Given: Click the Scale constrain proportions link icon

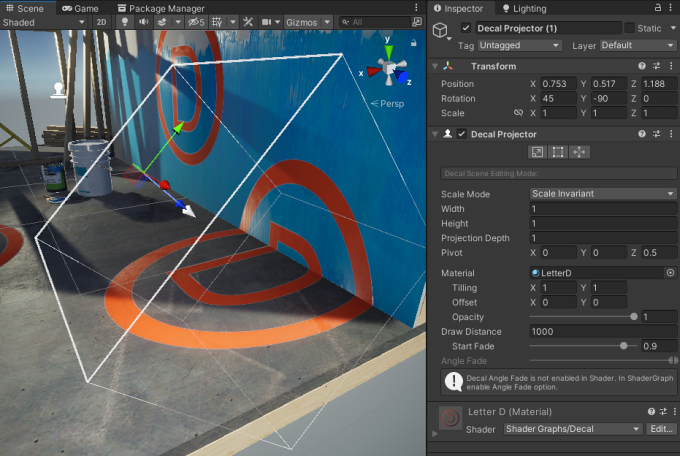Looking at the screenshot, I should point(518,113).
